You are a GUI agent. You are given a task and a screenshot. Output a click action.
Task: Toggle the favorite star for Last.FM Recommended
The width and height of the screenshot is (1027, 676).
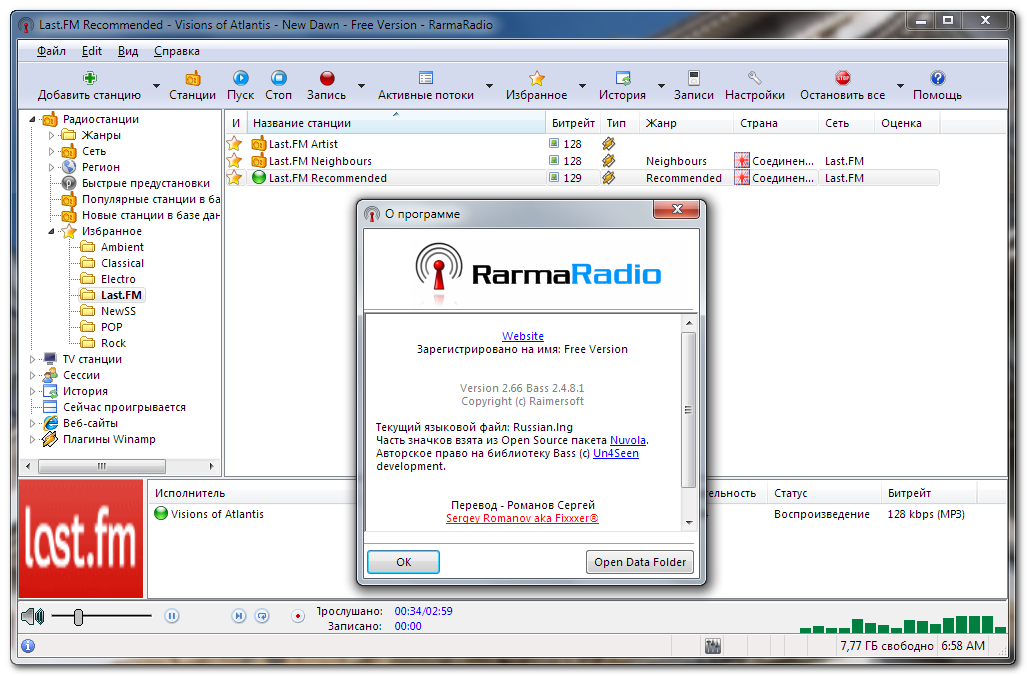point(234,178)
